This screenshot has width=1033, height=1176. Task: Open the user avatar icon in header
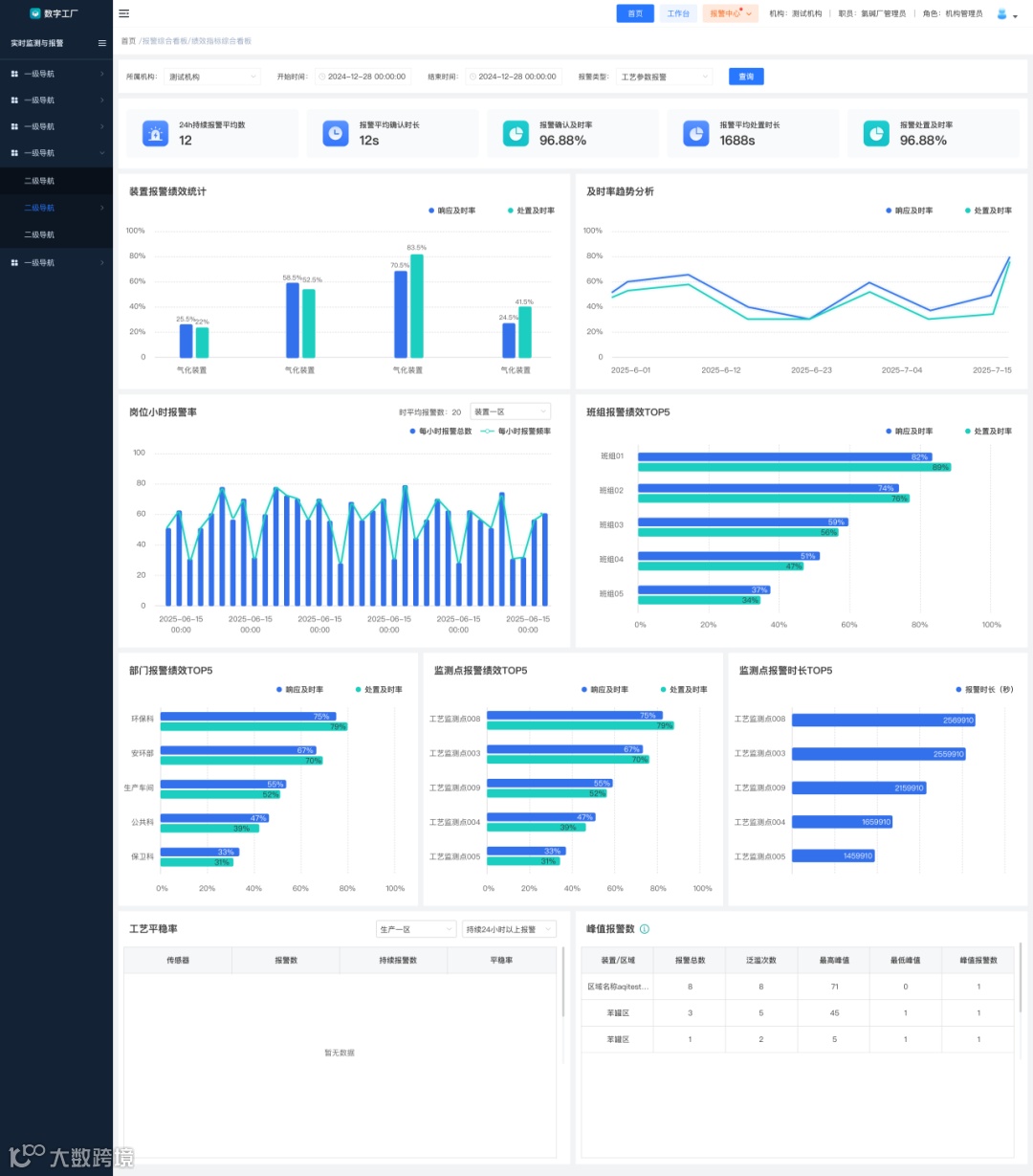[x=1001, y=13]
